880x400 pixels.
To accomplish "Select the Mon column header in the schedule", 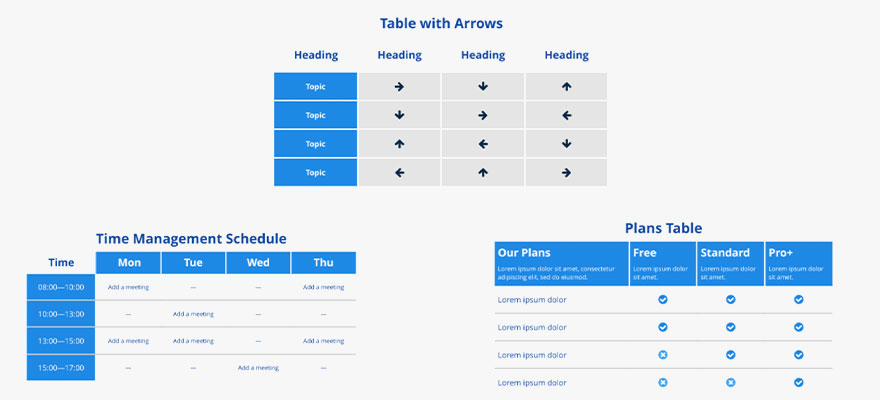I will coord(129,263).
